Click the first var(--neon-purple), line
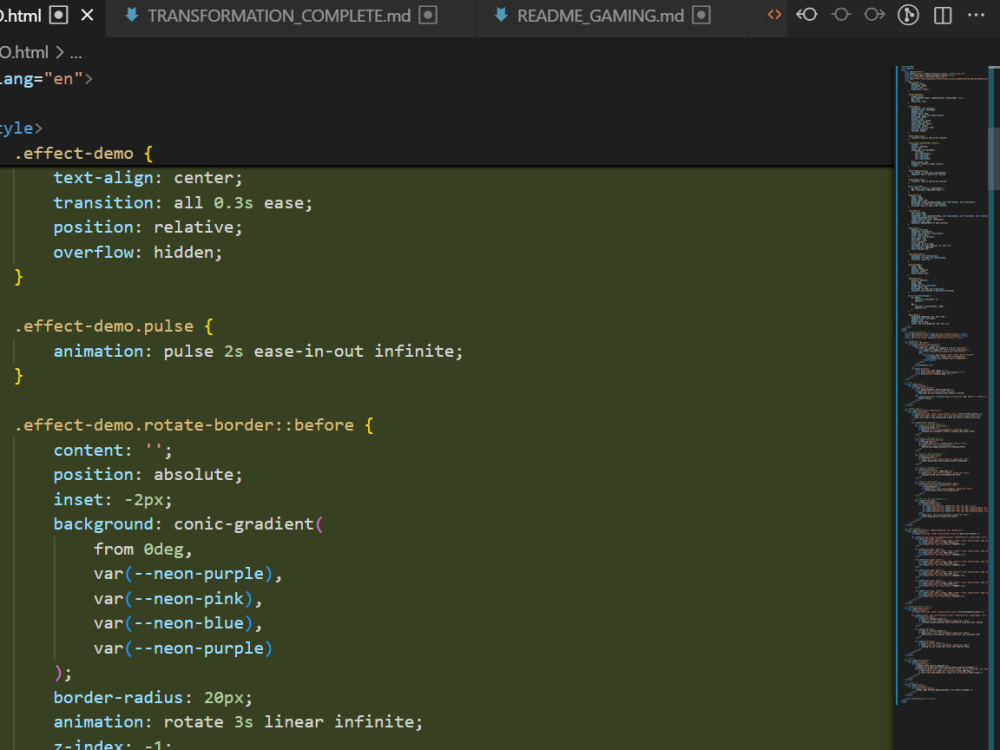1000x750 pixels. [188, 574]
